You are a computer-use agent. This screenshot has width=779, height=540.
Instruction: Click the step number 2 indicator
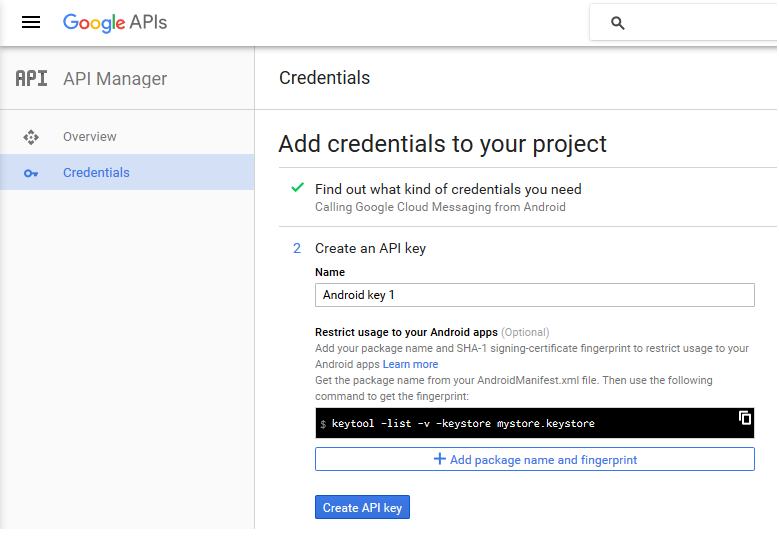pyautogui.click(x=297, y=248)
